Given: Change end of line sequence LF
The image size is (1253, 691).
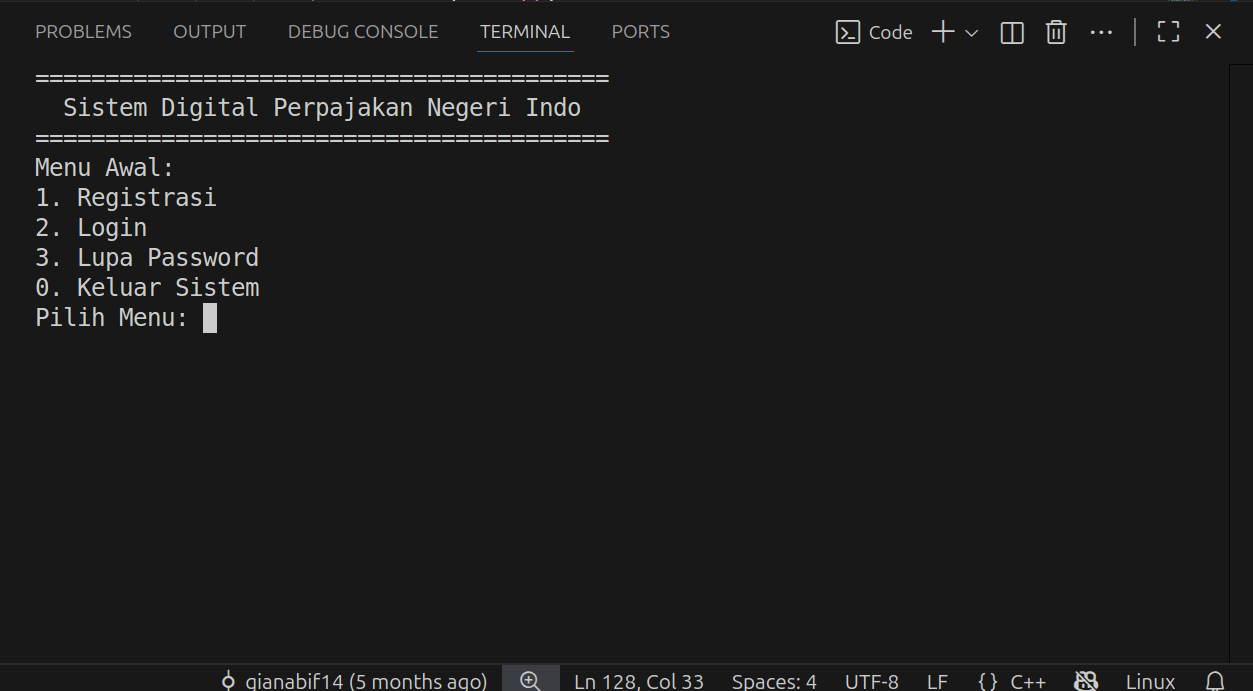Looking at the screenshot, I should pos(937,681).
